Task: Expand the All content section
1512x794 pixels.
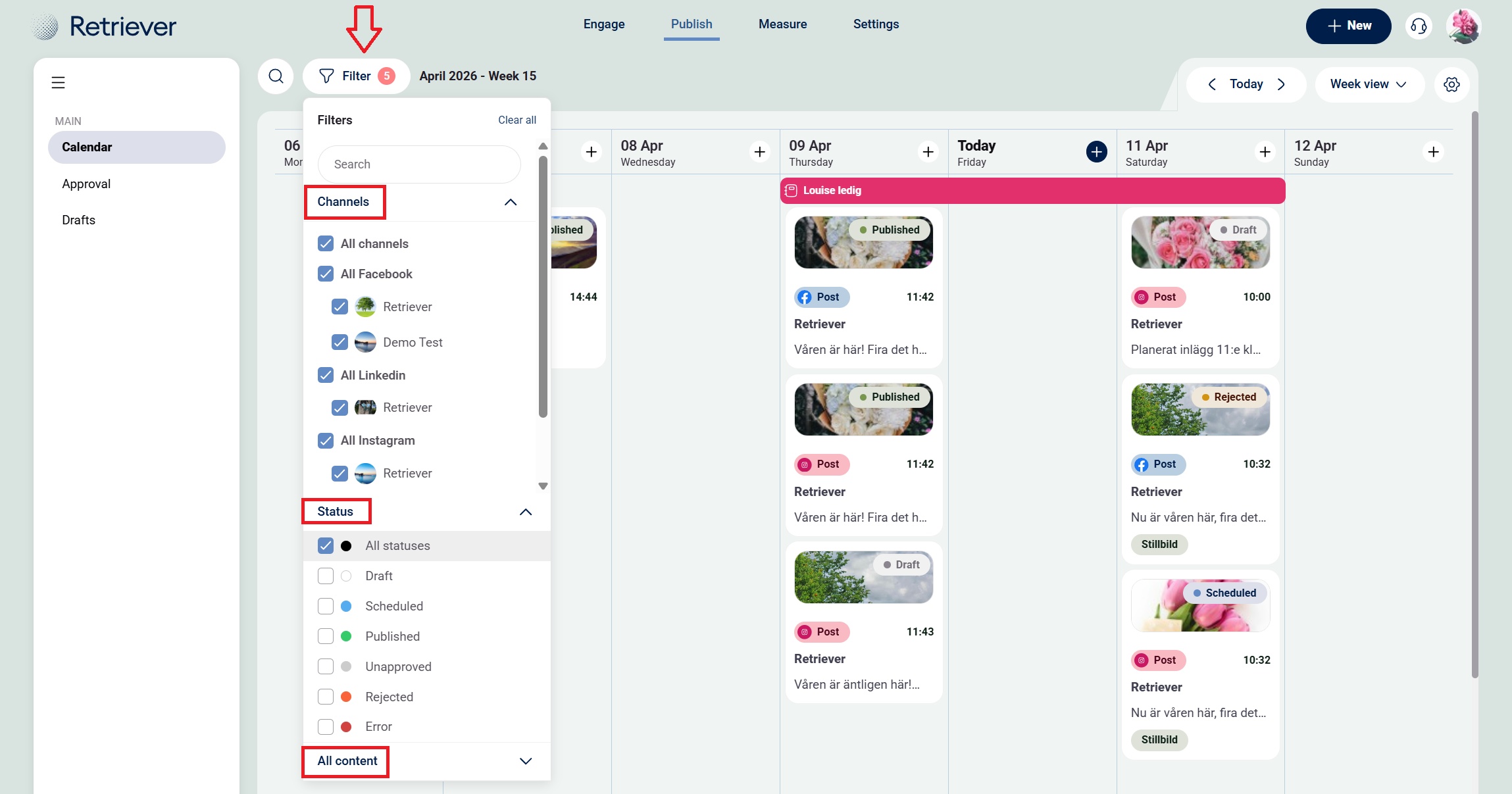Action: (x=525, y=761)
